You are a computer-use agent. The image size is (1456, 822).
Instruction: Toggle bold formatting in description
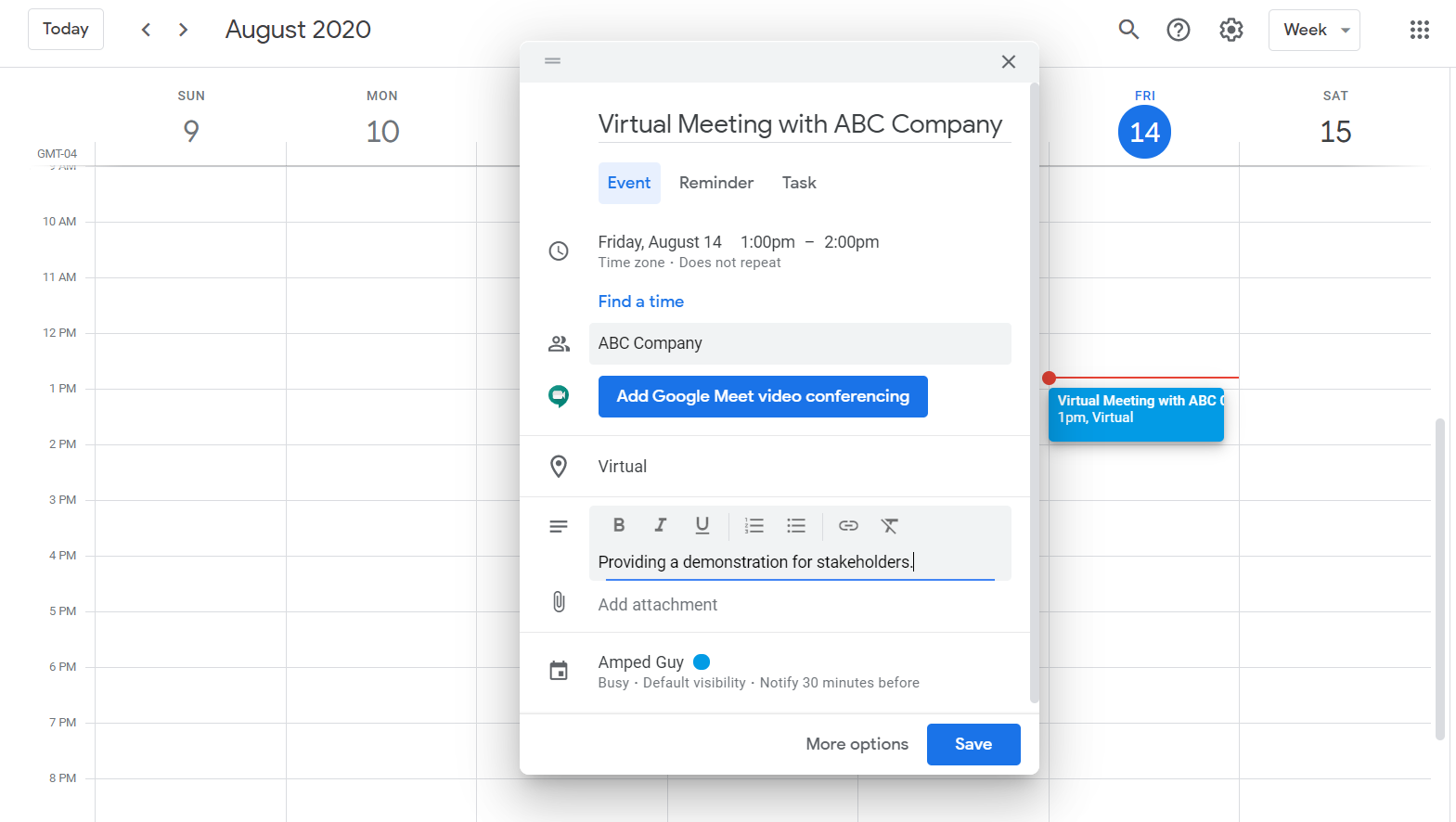click(619, 525)
